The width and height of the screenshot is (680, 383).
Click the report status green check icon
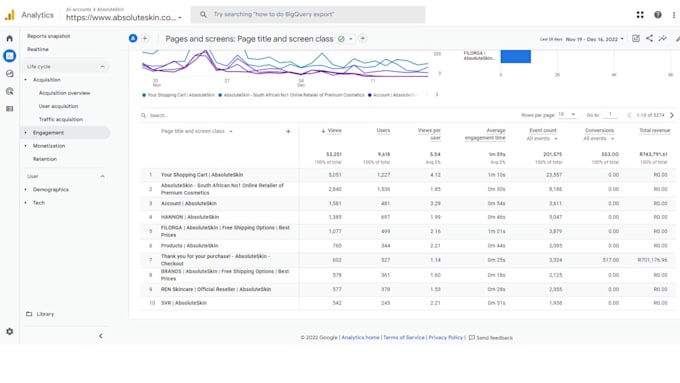coord(341,39)
